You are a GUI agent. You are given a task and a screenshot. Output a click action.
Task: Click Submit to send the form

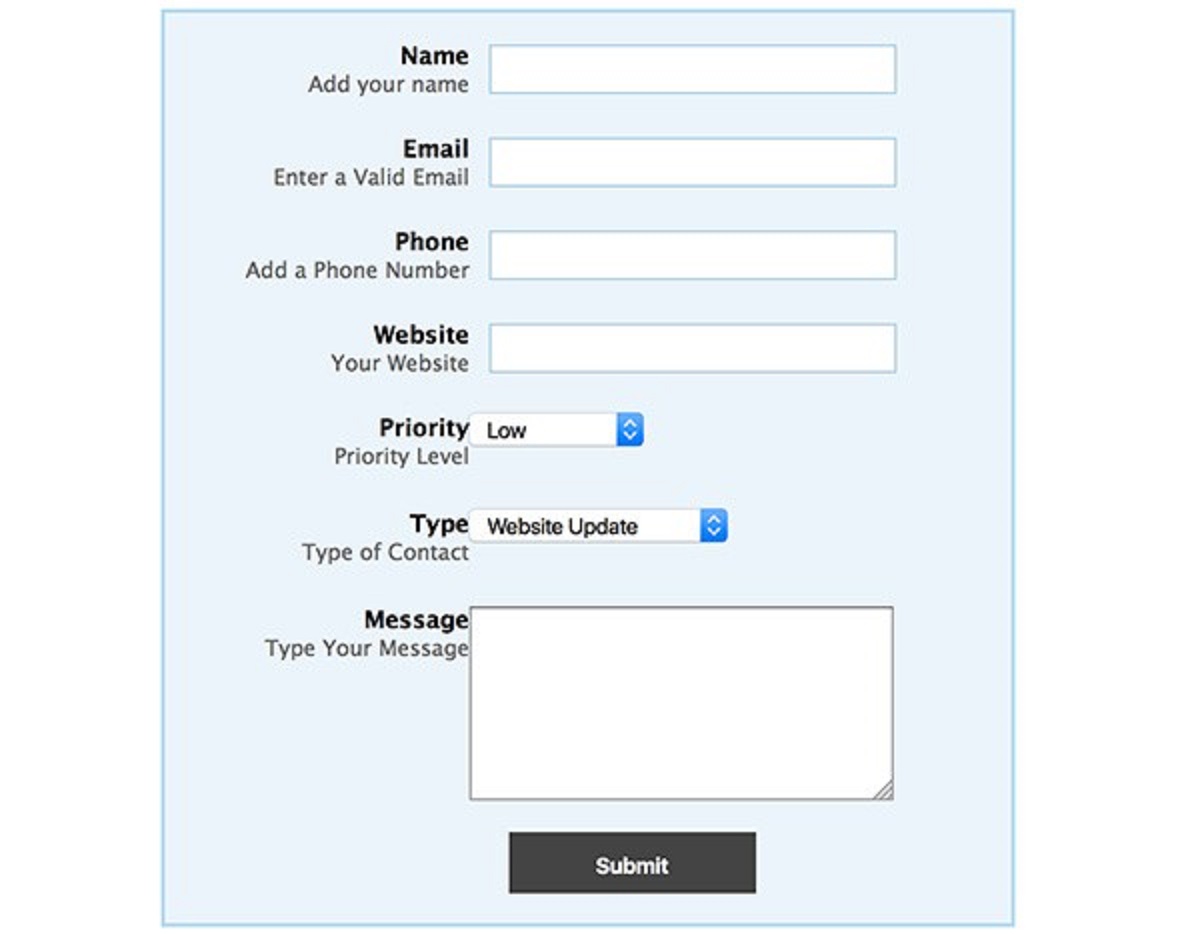(x=632, y=862)
